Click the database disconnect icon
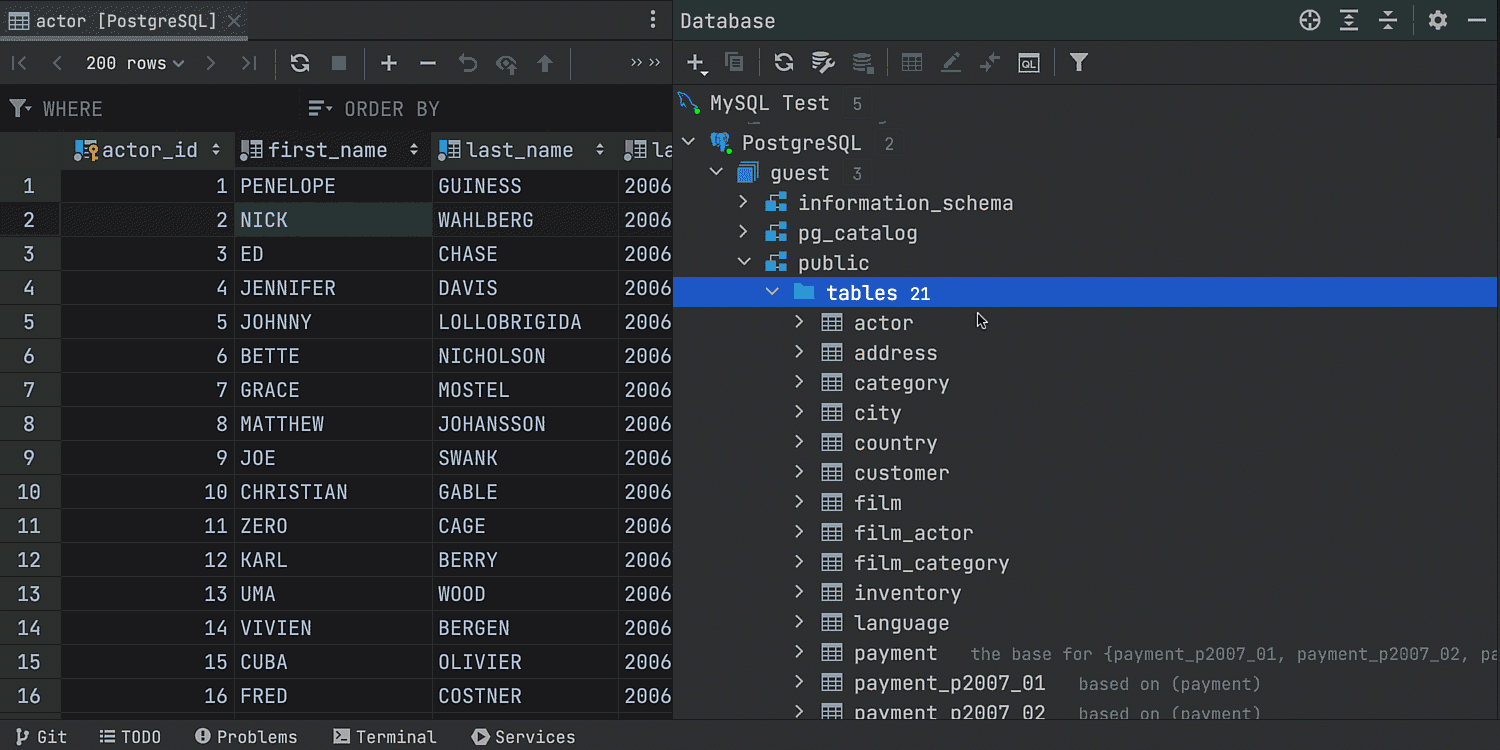The height and width of the screenshot is (750, 1500). point(862,62)
